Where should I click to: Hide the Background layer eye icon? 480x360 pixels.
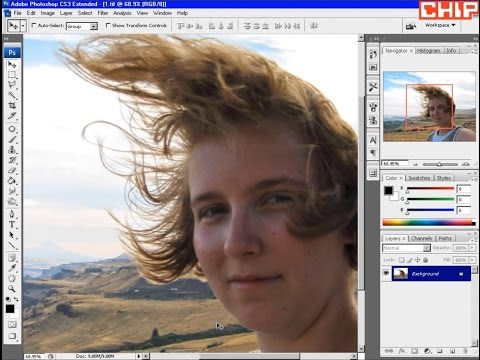click(x=386, y=273)
